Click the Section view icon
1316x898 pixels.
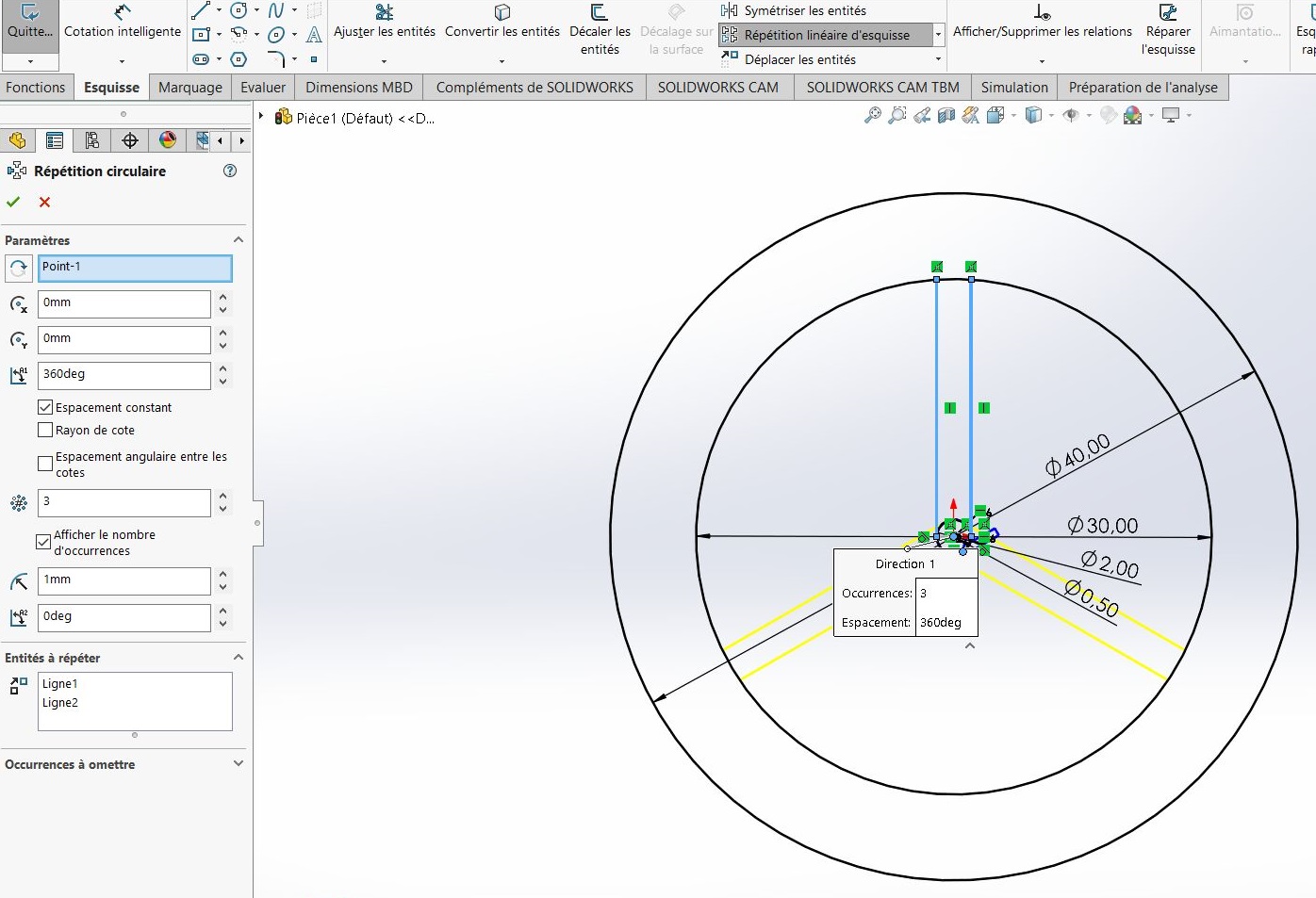point(946,115)
